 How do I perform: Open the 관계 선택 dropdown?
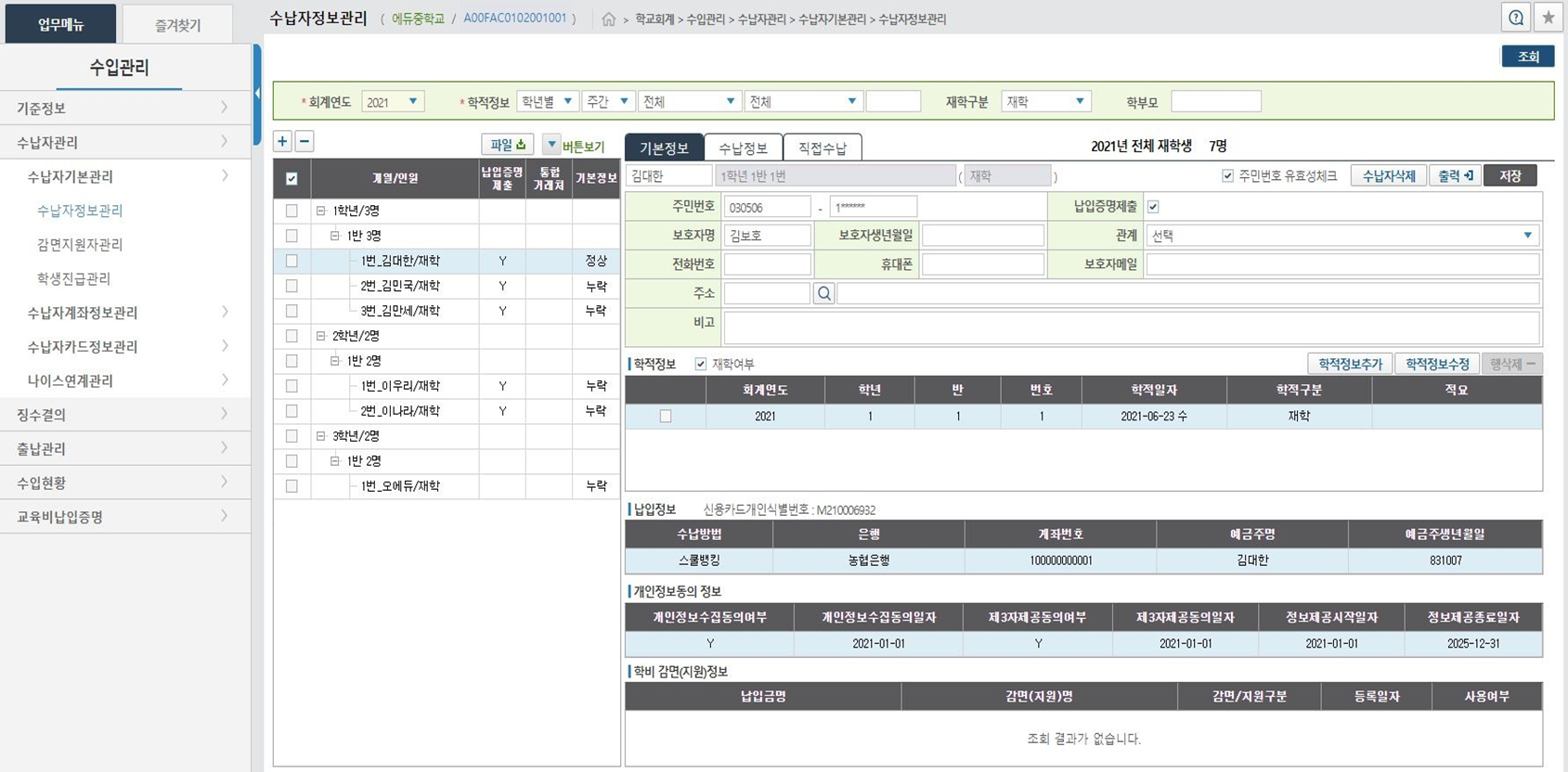click(x=1342, y=236)
